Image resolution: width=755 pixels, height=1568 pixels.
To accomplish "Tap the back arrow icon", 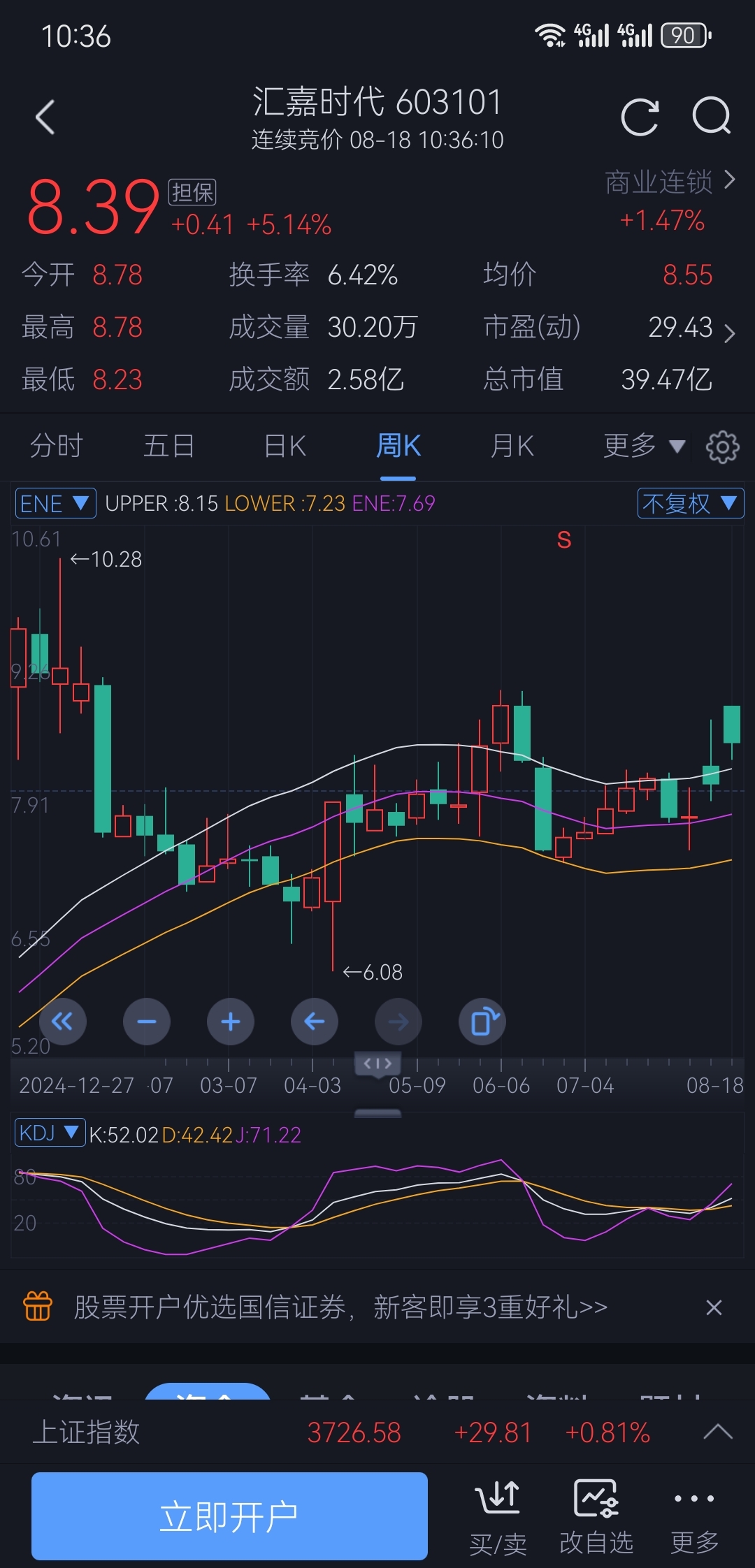I will tap(45, 117).
